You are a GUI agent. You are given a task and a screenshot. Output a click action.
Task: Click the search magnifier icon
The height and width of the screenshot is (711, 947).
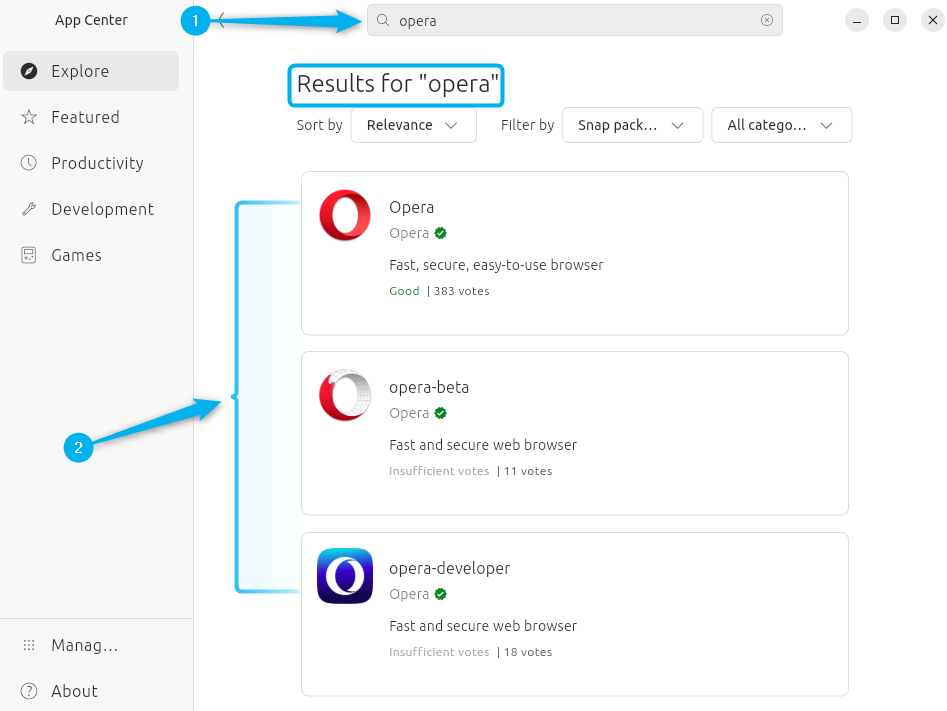[x=383, y=20]
